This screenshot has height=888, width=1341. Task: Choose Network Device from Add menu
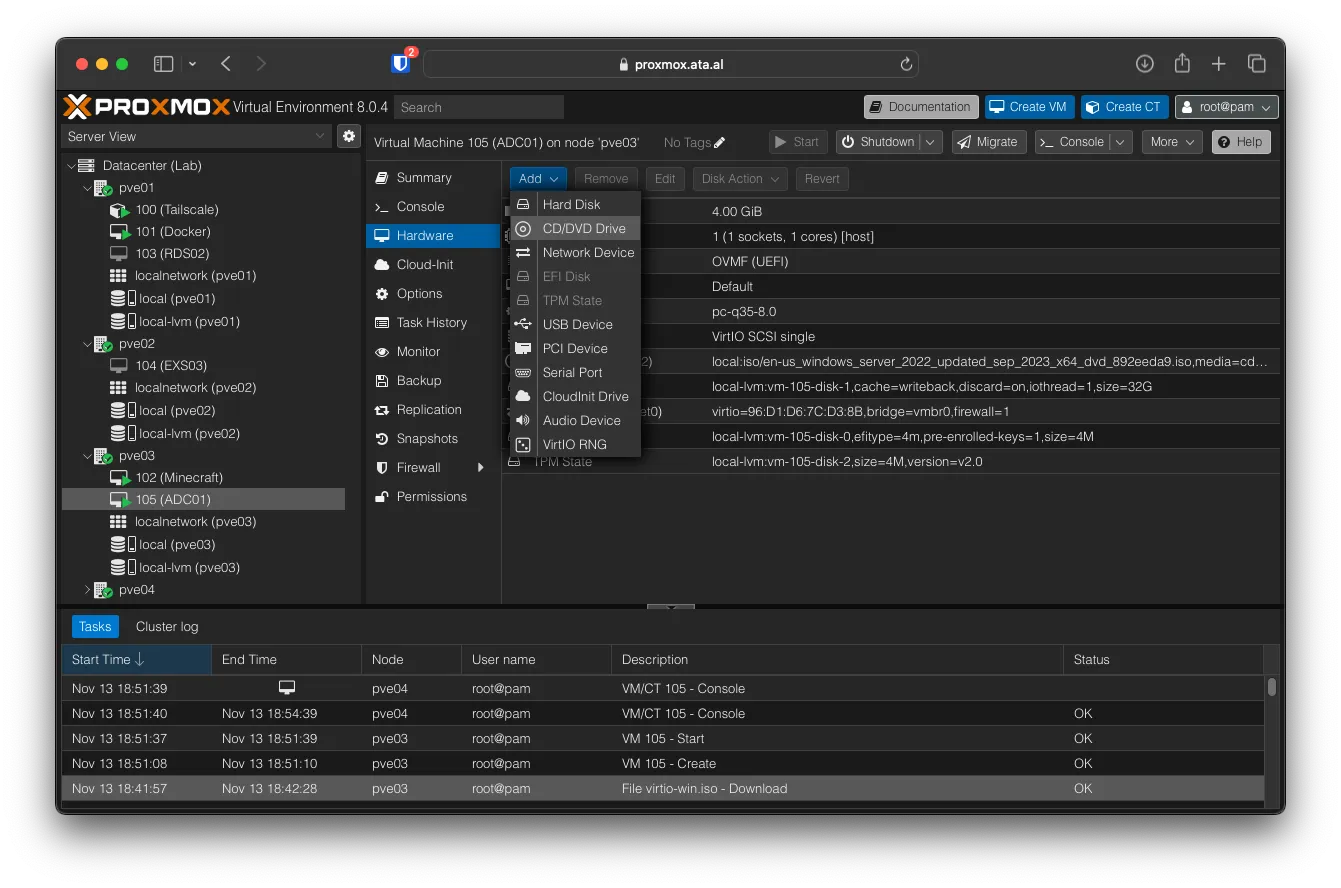(575, 252)
